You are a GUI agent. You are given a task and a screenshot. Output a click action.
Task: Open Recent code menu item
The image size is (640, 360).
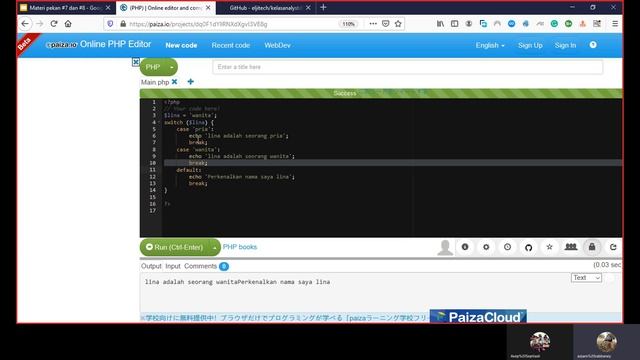point(231,45)
